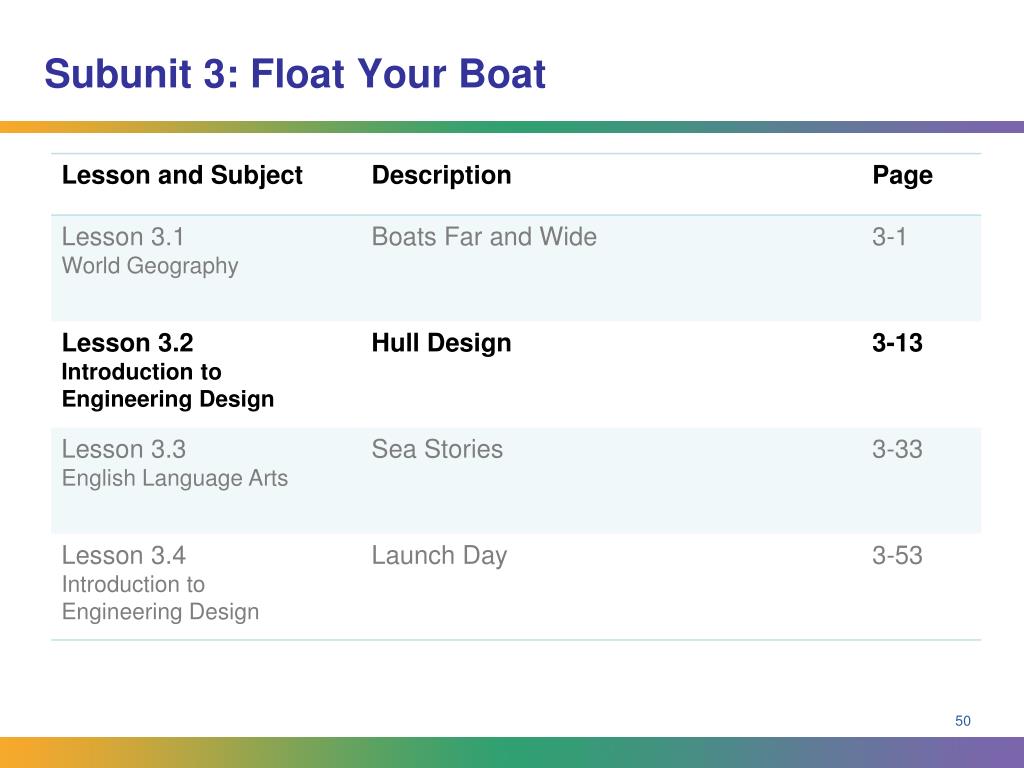Click the 'Description' column header
The height and width of the screenshot is (768, 1024).
click(x=441, y=176)
